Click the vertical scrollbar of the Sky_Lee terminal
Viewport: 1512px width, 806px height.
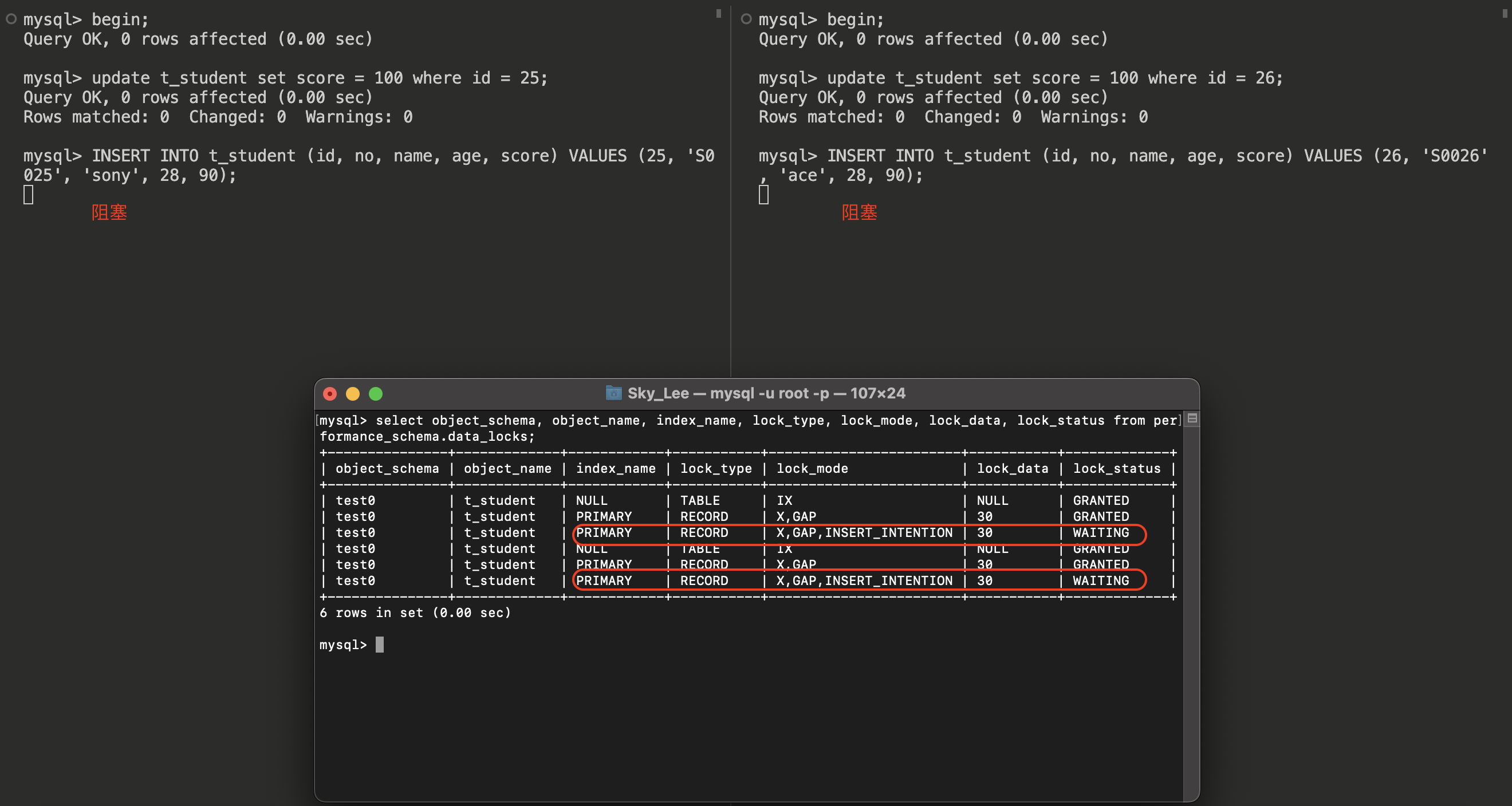(1191, 610)
